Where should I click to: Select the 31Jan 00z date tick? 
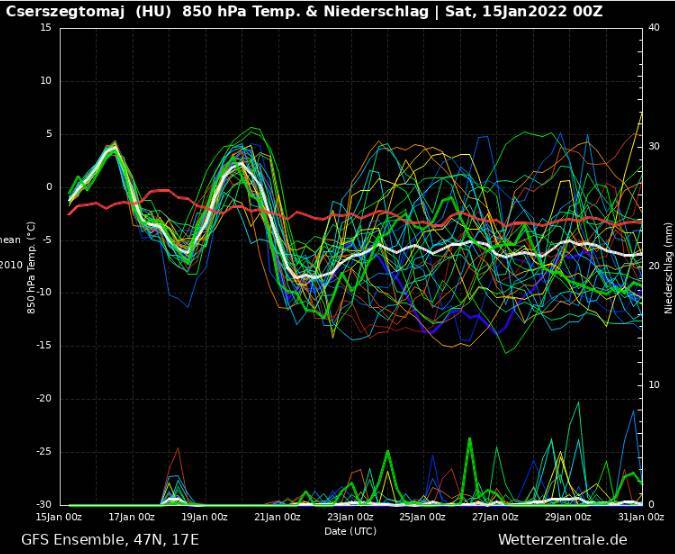click(x=640, y=517)
